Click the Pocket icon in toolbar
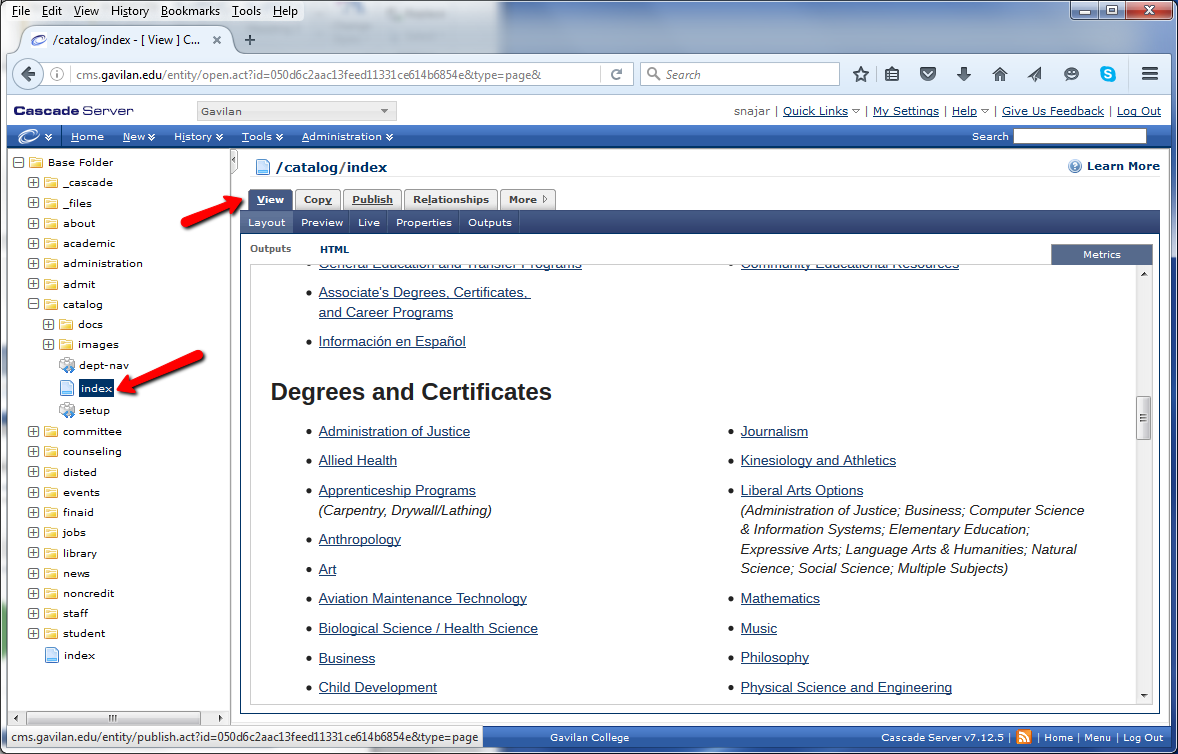Image resolution: width=1178 pixels, height=754 pixels. pos(928,74)
